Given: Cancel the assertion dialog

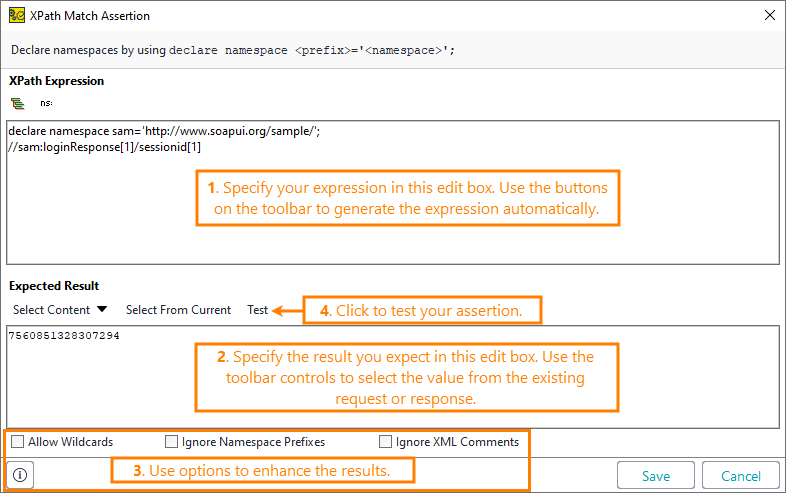Looking at the screenshot, I should point(741,475).
